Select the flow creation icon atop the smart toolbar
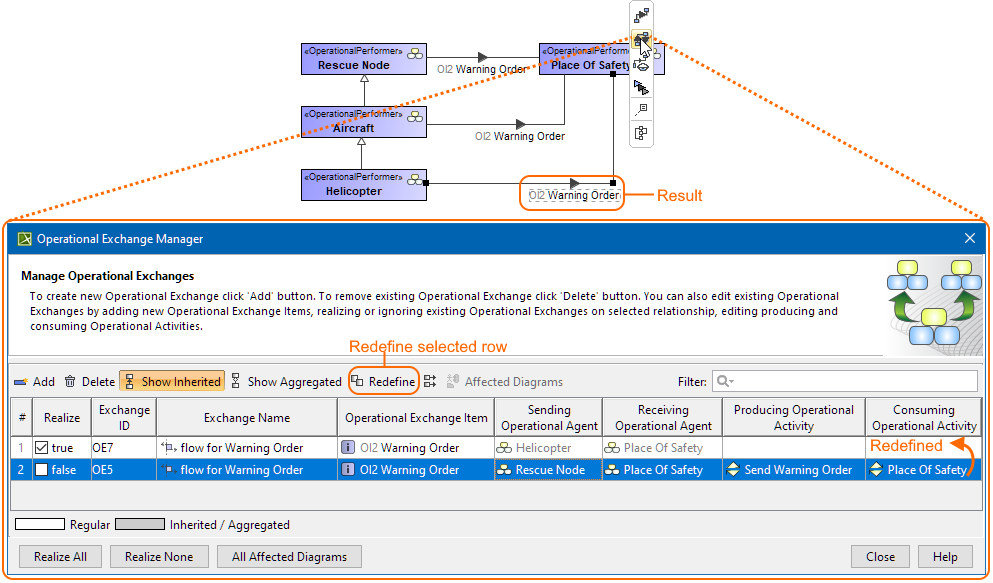 coord(641,14)
